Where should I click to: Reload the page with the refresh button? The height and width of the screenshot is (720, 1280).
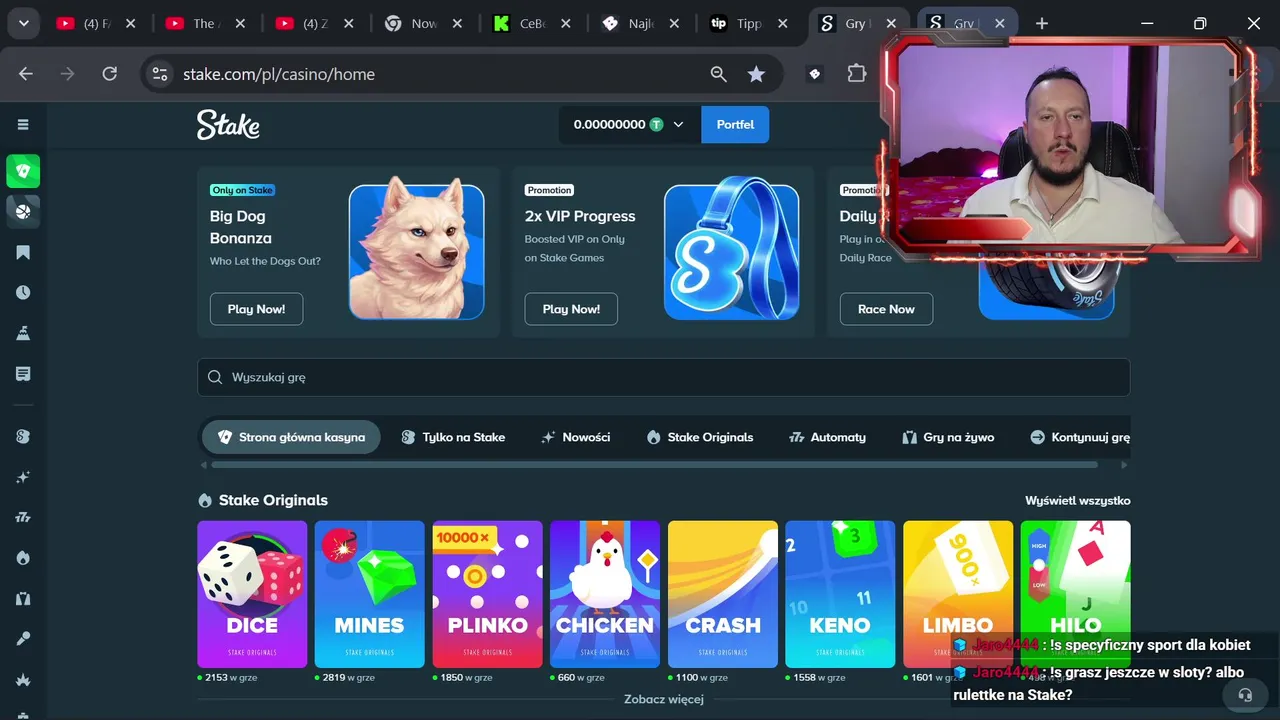[109, 74]
